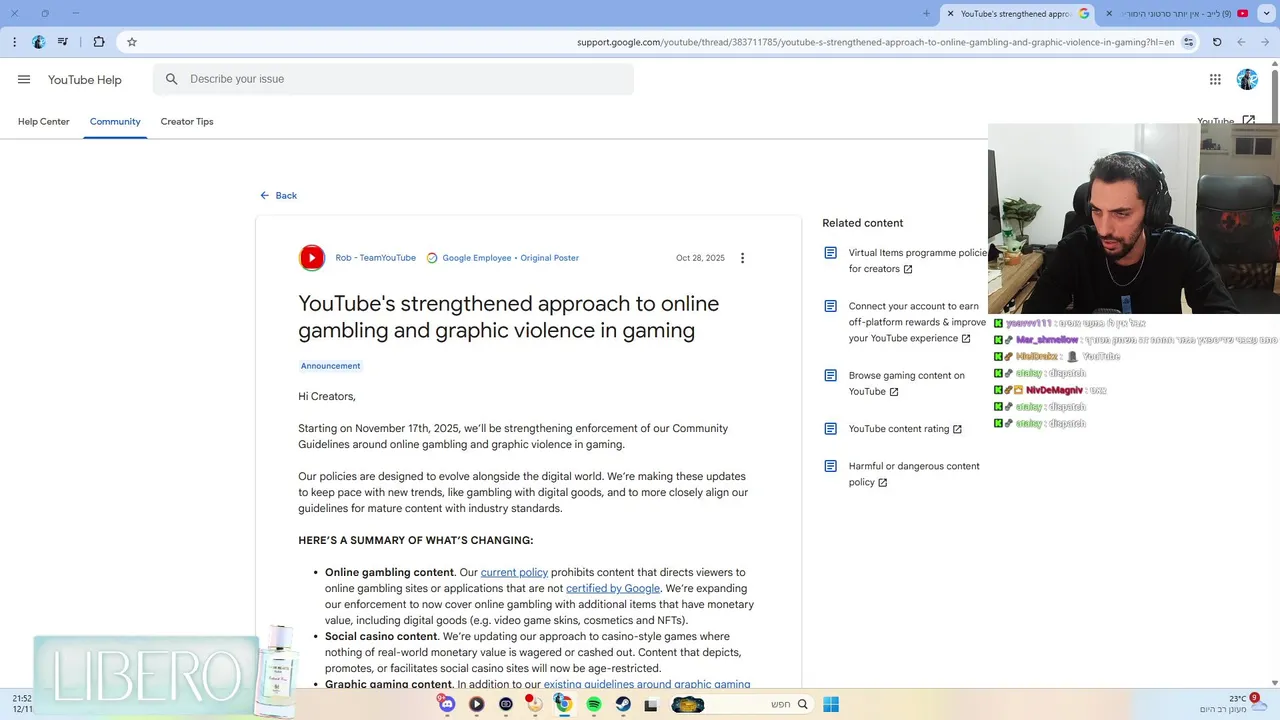Image resolution: width=1280 pixels, height=720 pixels.
Task: Click the article icon beside Browse gaming content
Action: point(830,376)
